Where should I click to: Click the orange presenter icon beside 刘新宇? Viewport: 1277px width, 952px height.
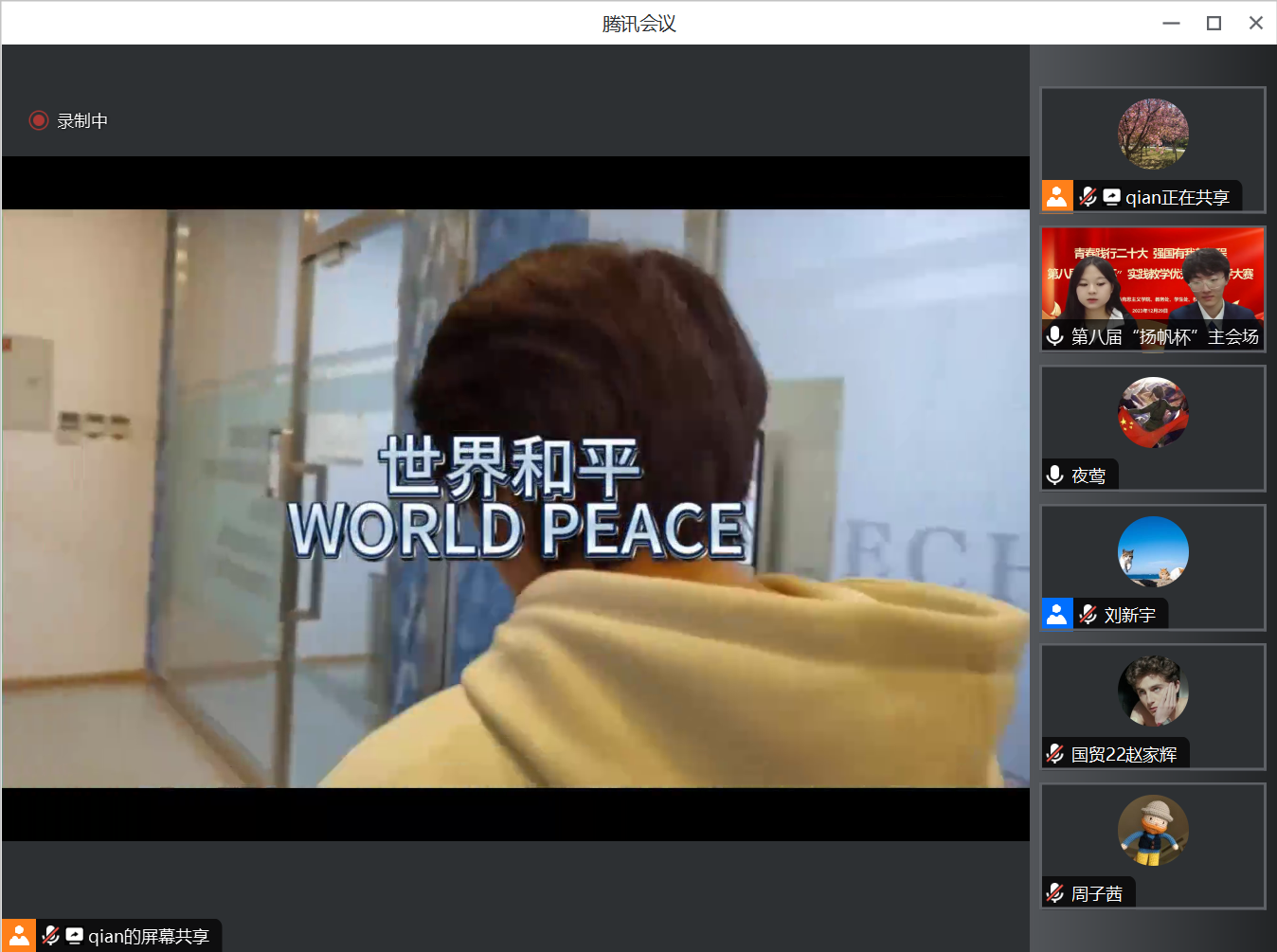(1057, 614)
